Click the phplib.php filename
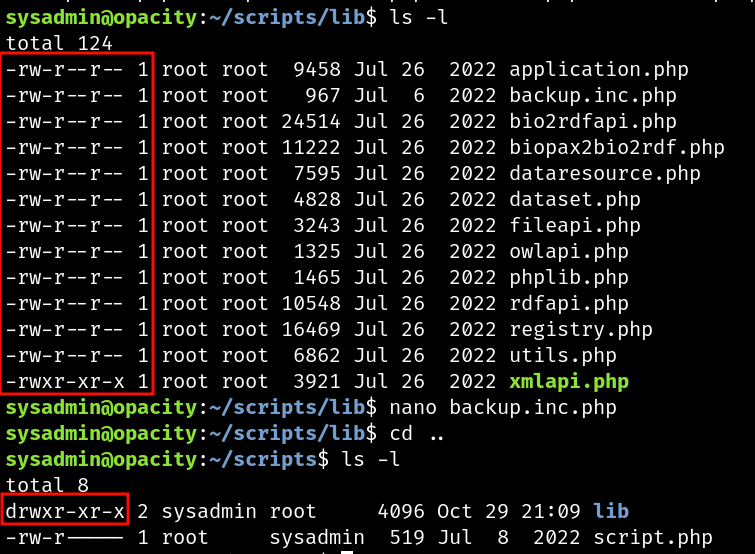The image size is (755, 554). point(569,278)
